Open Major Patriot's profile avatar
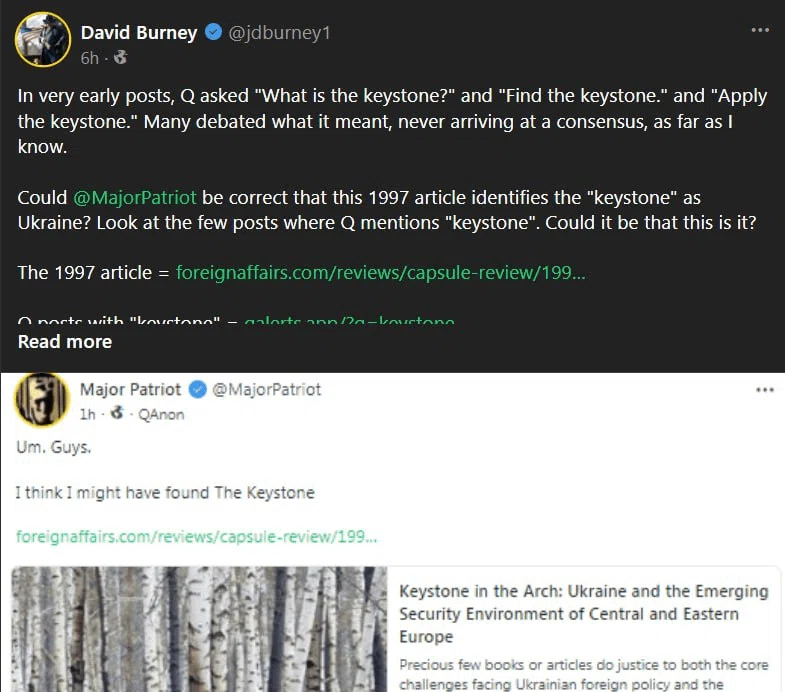Screen dimensions: 785x692 tap(42, 399)
